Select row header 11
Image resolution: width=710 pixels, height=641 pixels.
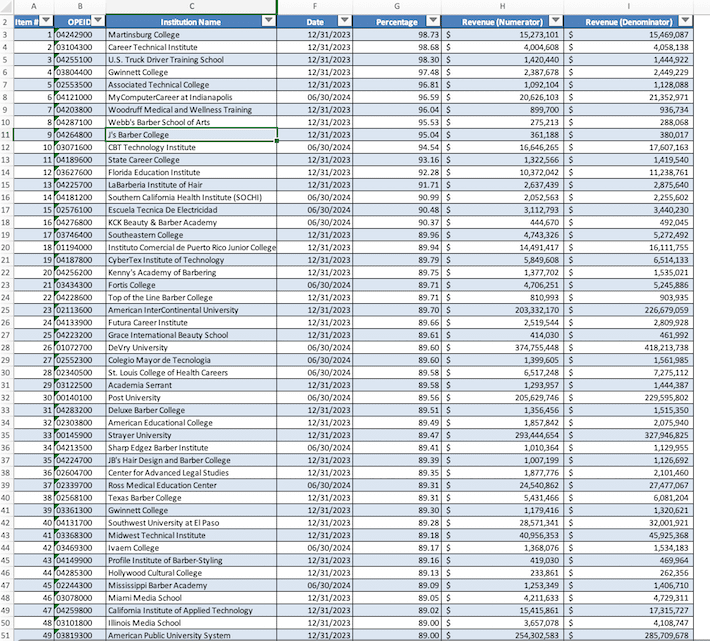(6, 135)
